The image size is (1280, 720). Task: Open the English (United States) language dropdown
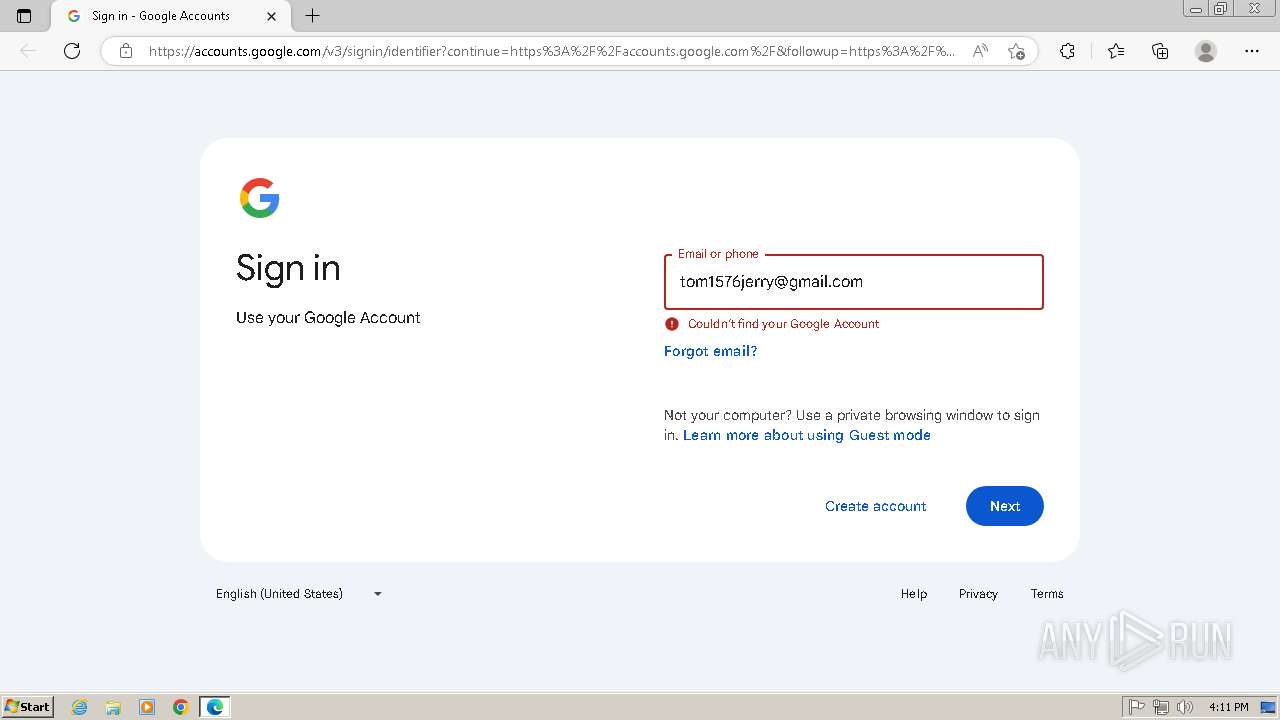coord(299,594)
